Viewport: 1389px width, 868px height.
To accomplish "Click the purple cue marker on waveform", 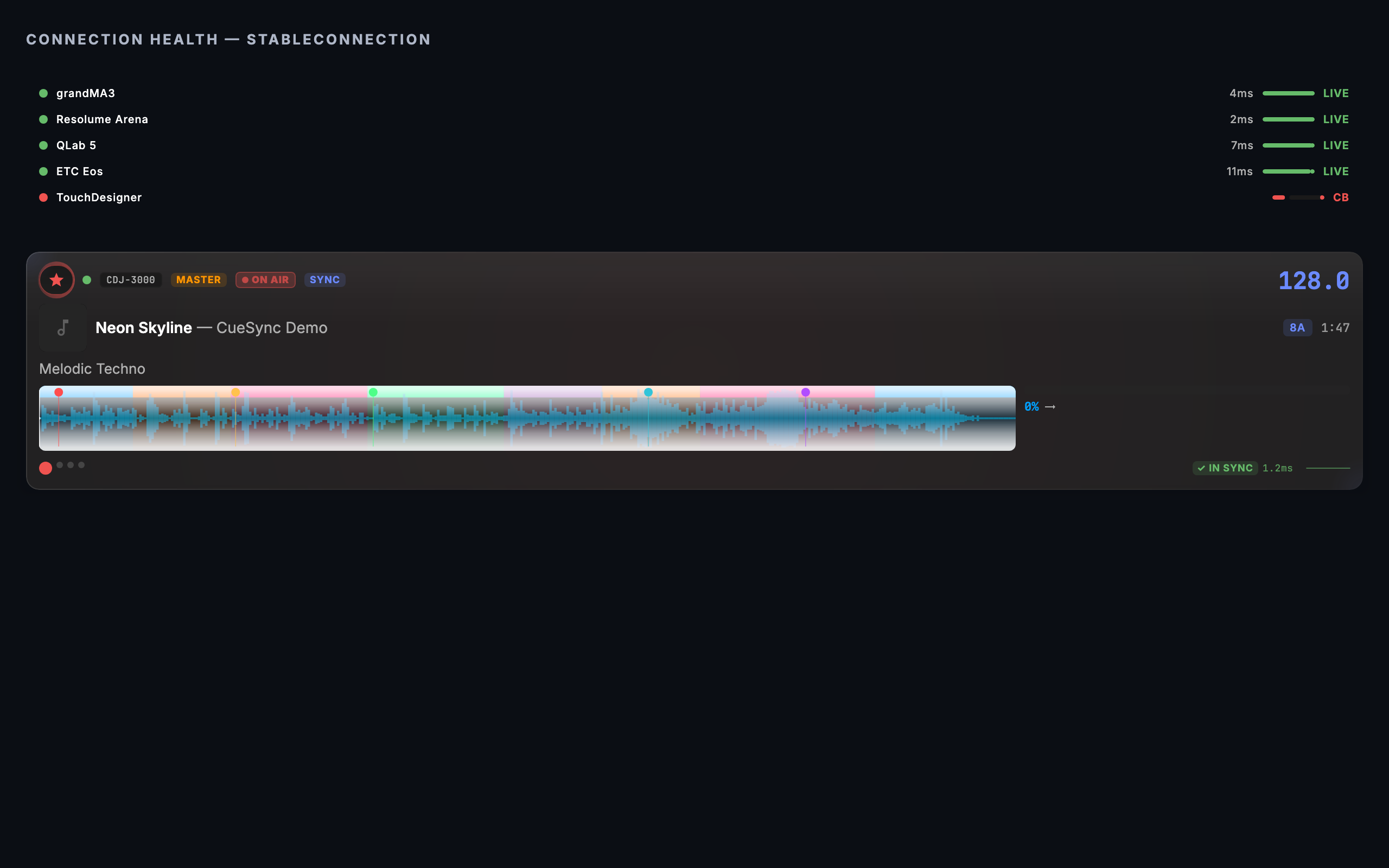I will click(805, 393).
